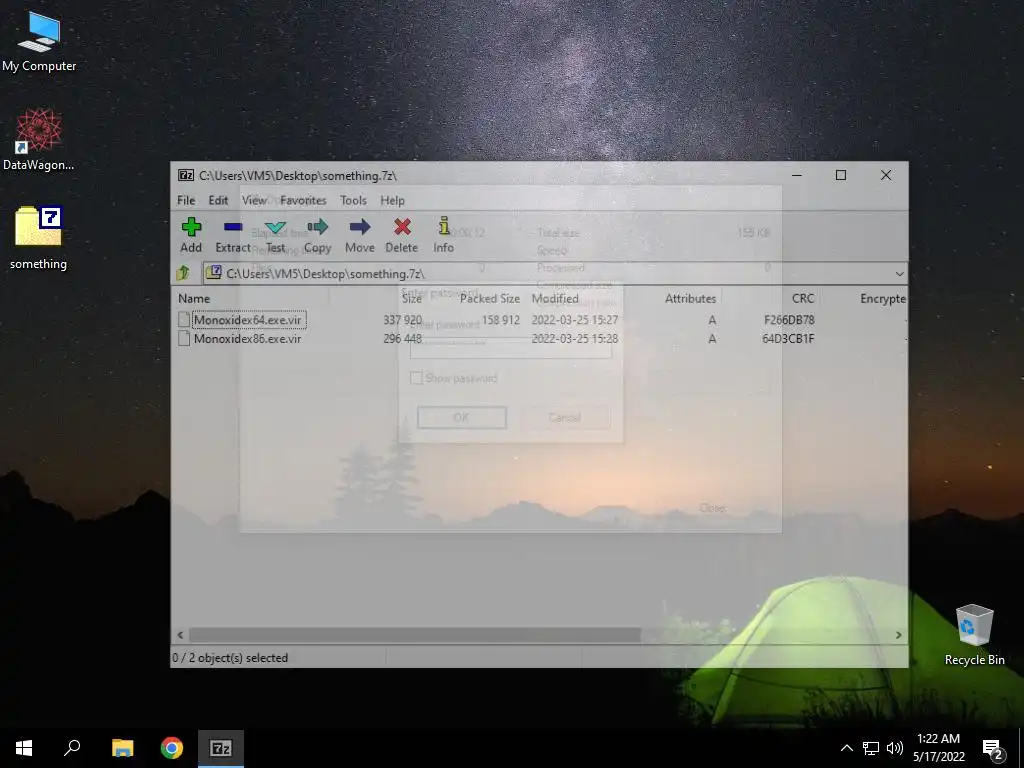The height and width of the screenshot is (768, 1024).
Task: Click the packed size 158 912
Action: (x=501, y=319)
